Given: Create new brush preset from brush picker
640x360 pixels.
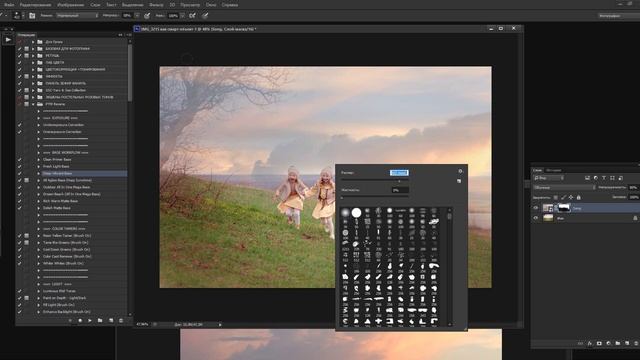Looking at the screenshot, I should (459, 181).
